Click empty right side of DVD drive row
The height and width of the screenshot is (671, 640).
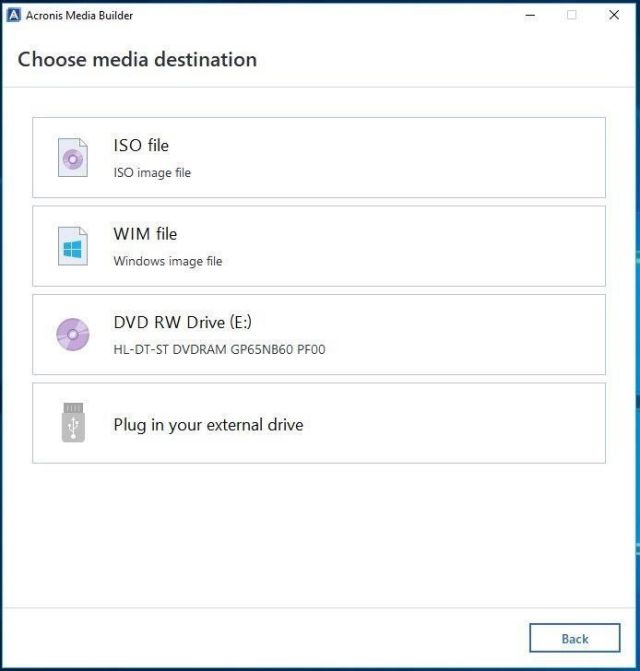coord(480,334)
